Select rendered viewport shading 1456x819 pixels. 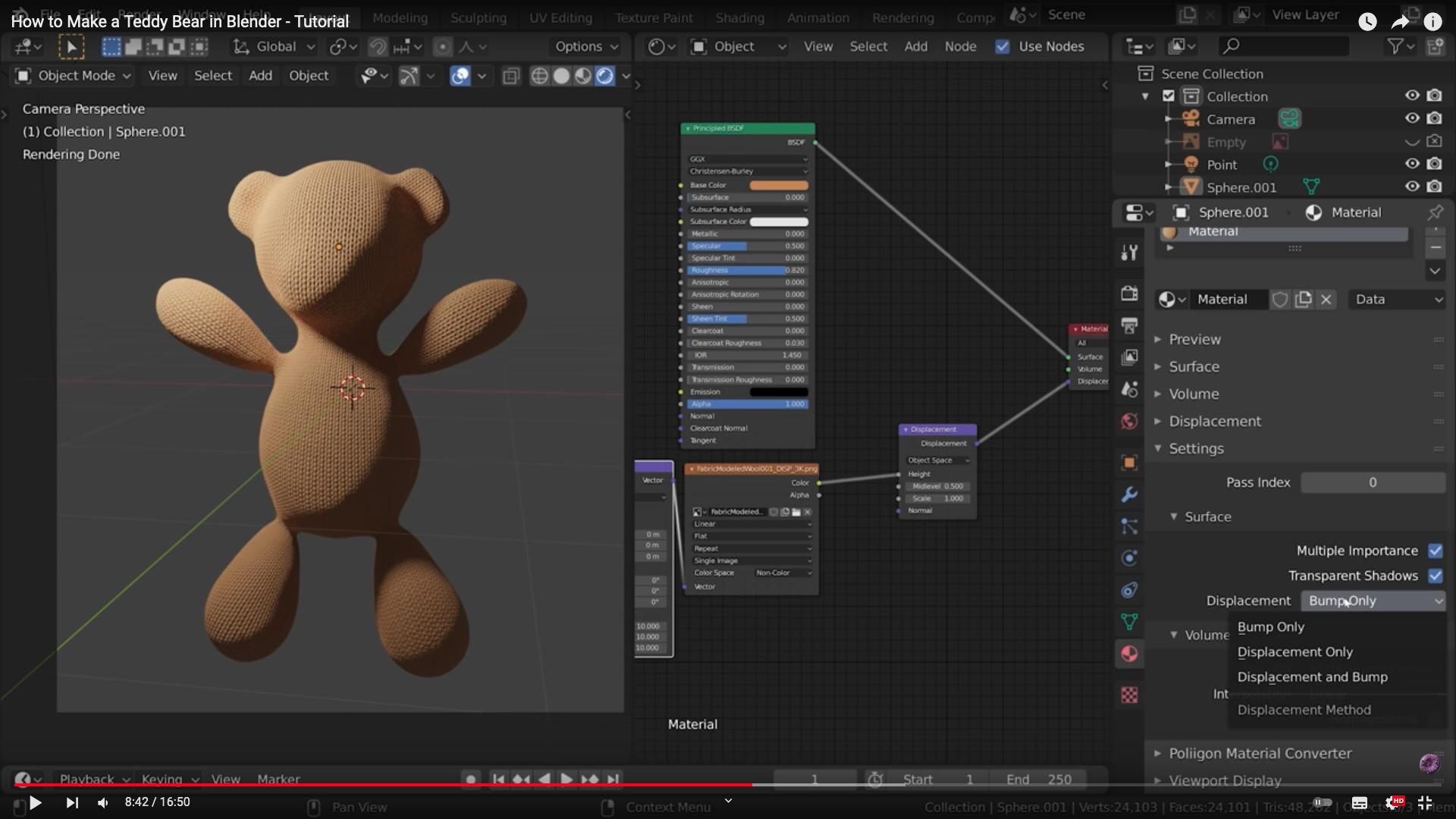604,76
